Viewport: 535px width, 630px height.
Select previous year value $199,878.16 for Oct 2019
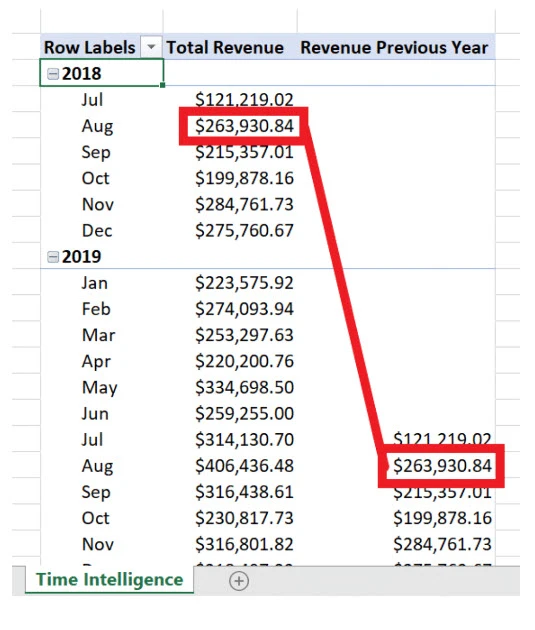pos(442,518)
